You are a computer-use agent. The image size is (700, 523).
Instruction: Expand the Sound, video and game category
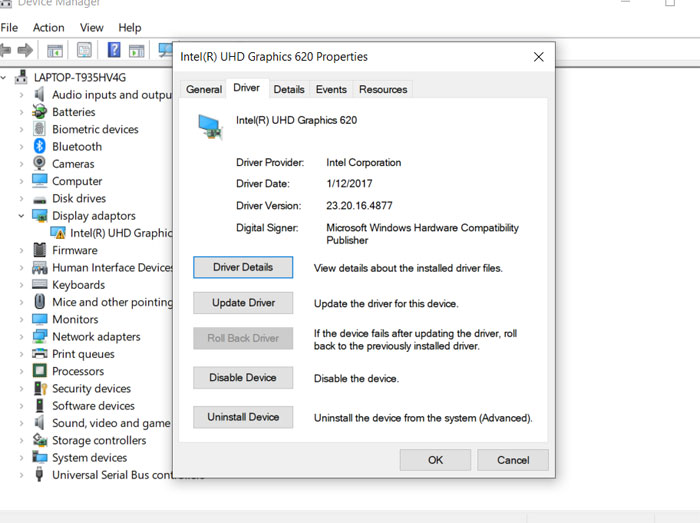(x=21, y=423)
